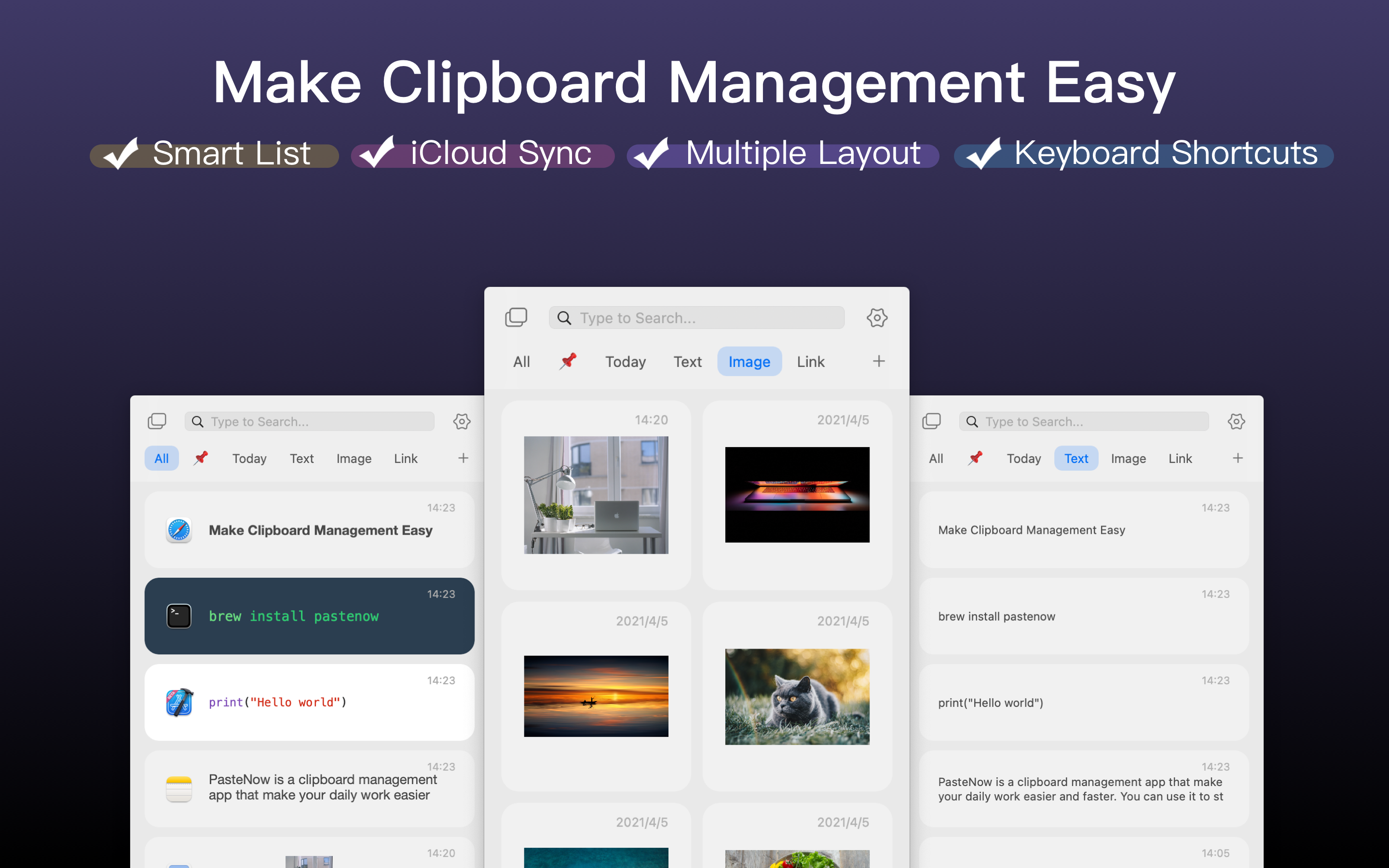
Task: Open the cat photo thumbnail
Action: (x=797, y=696)
